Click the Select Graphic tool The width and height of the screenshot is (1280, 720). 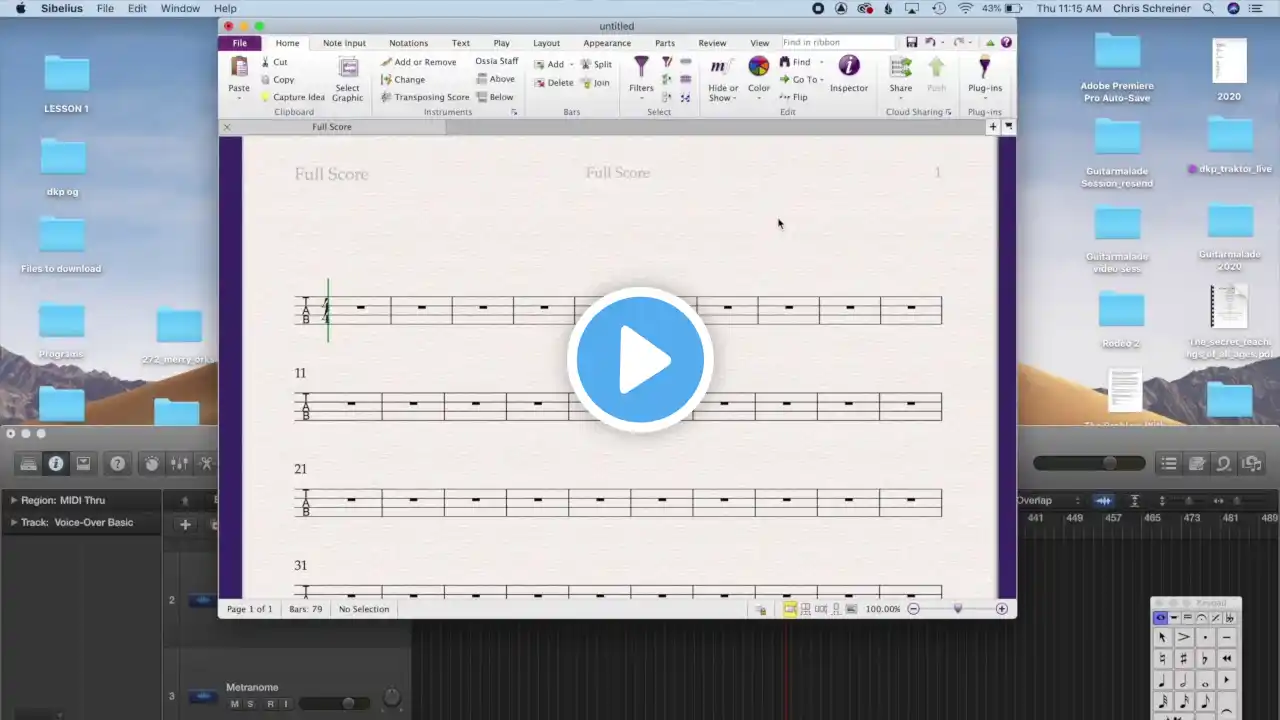tap(348, 79)
